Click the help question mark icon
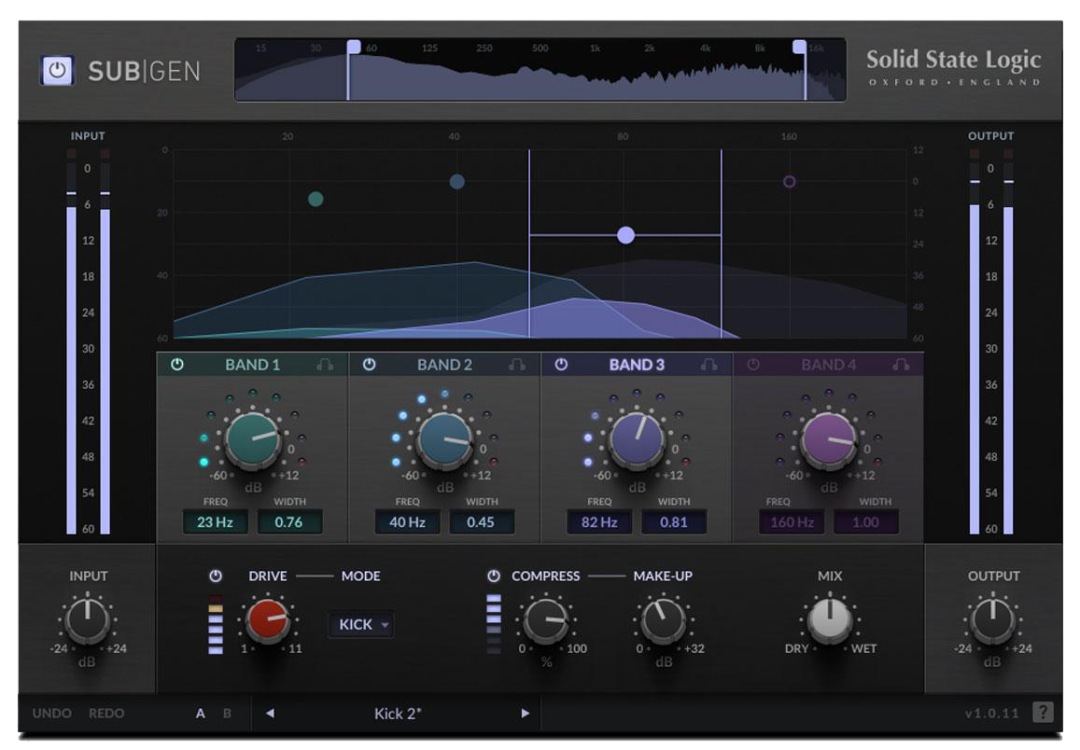Viewport: 1080px width, 750px height. click(x=1043, y=712)
